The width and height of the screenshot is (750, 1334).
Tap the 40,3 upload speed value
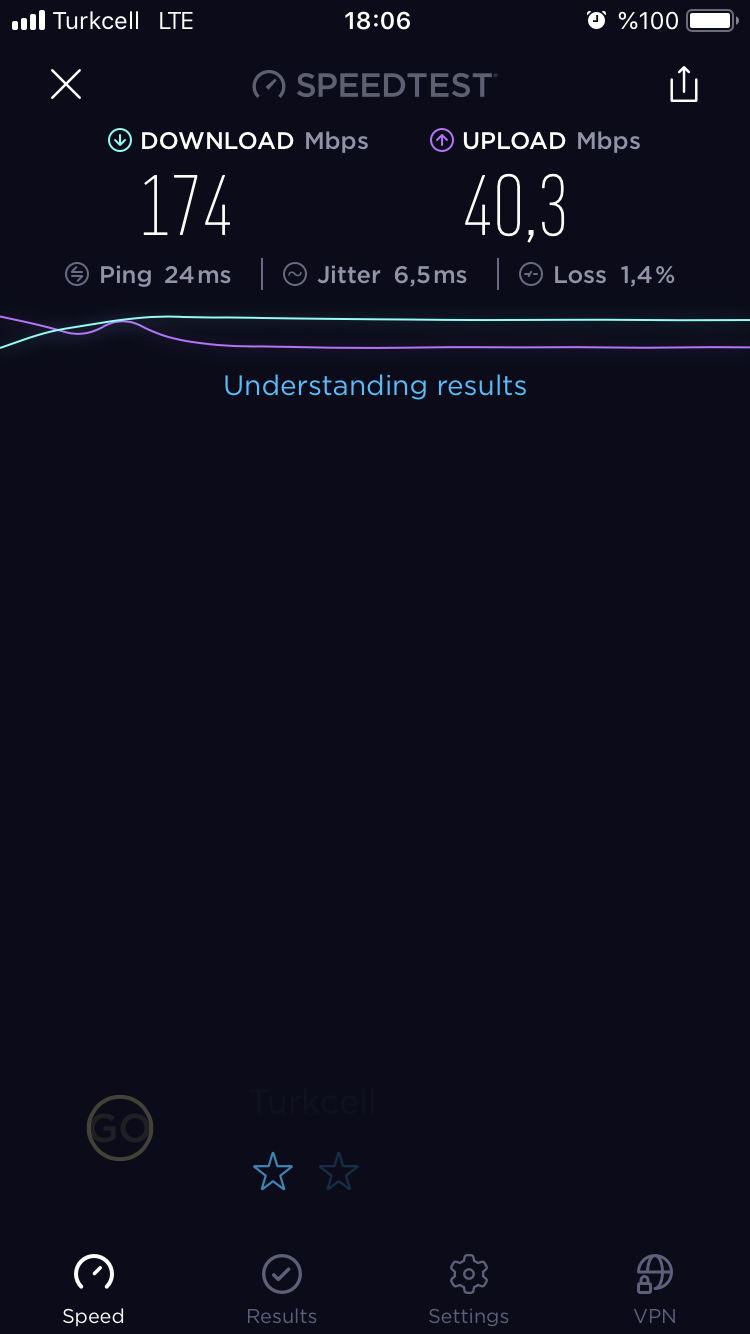point(515,207)
